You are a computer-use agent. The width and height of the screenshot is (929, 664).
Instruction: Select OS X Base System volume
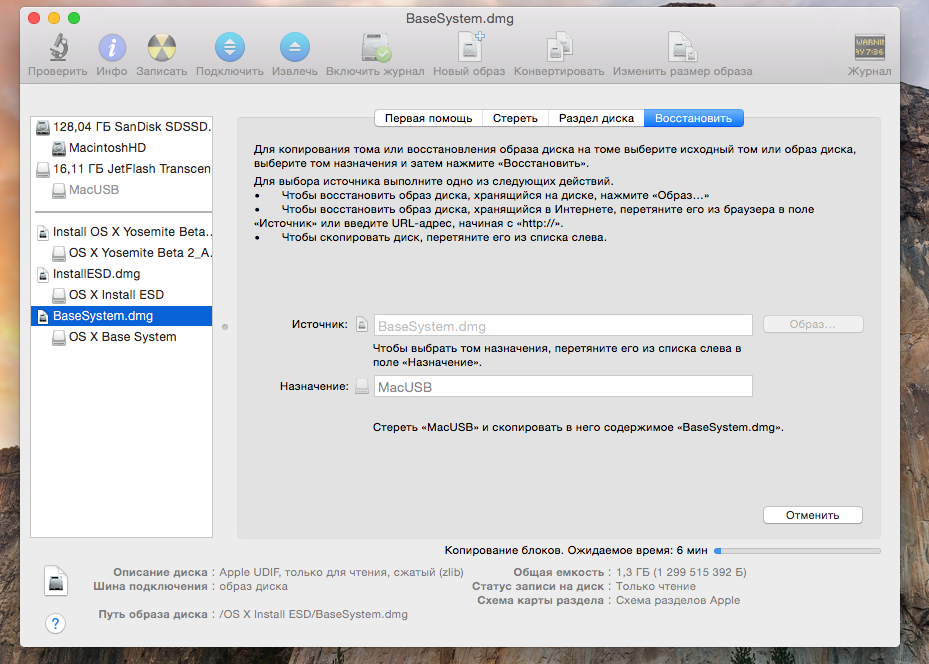(x=122, y=337)
